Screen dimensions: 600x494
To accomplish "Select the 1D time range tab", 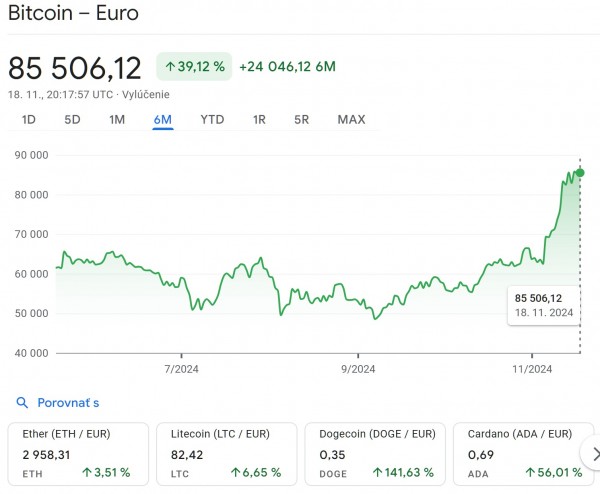I will coord(29,120).
